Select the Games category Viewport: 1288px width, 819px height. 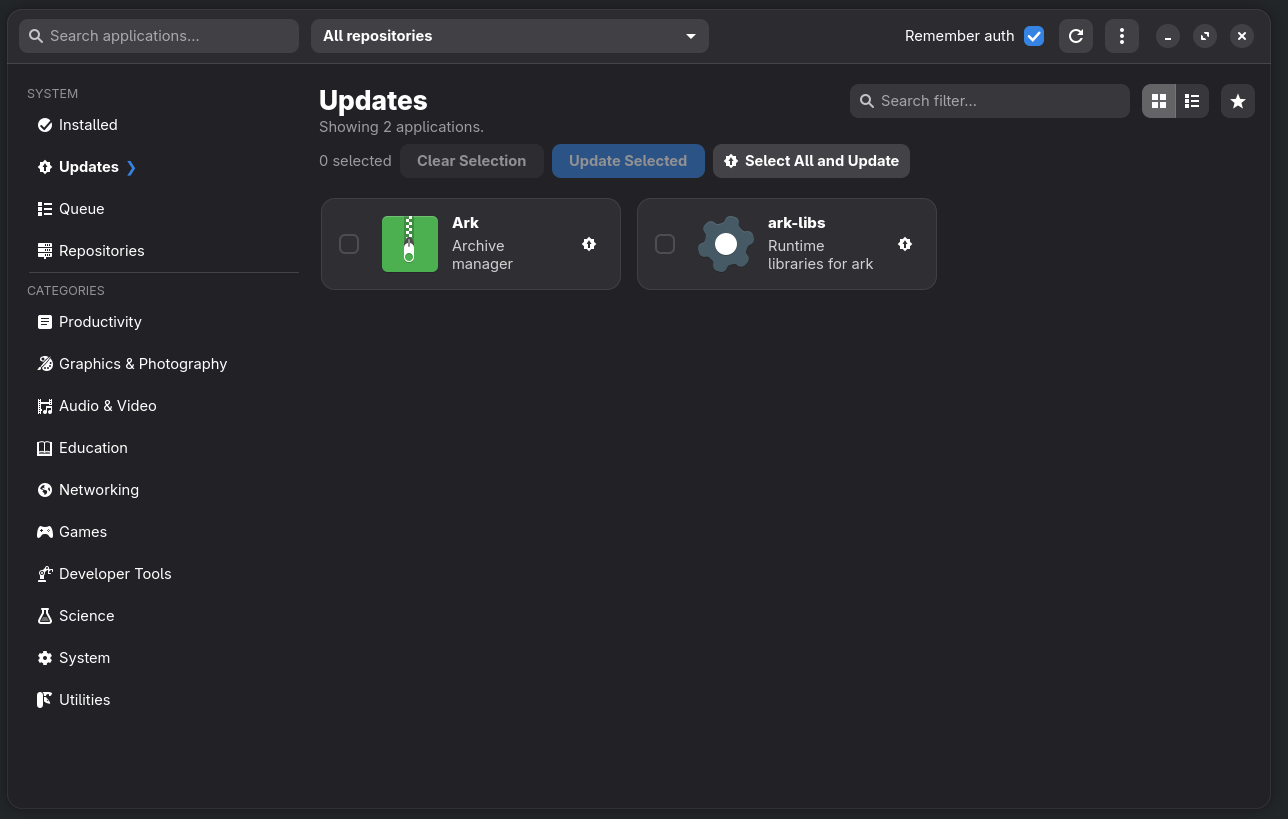[82, 531]
